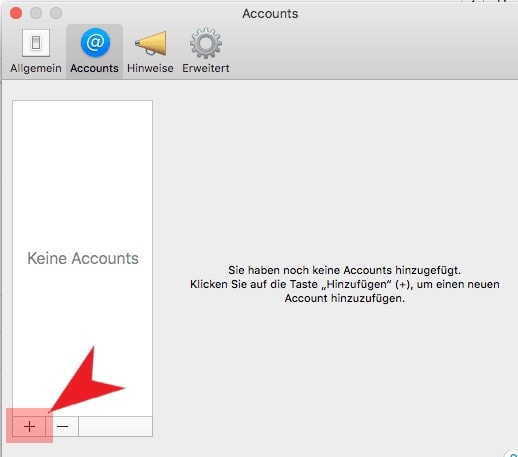This screenshot has width=518, height=457.
Task: Remove account with the minus button
Action: pos(62,426)
